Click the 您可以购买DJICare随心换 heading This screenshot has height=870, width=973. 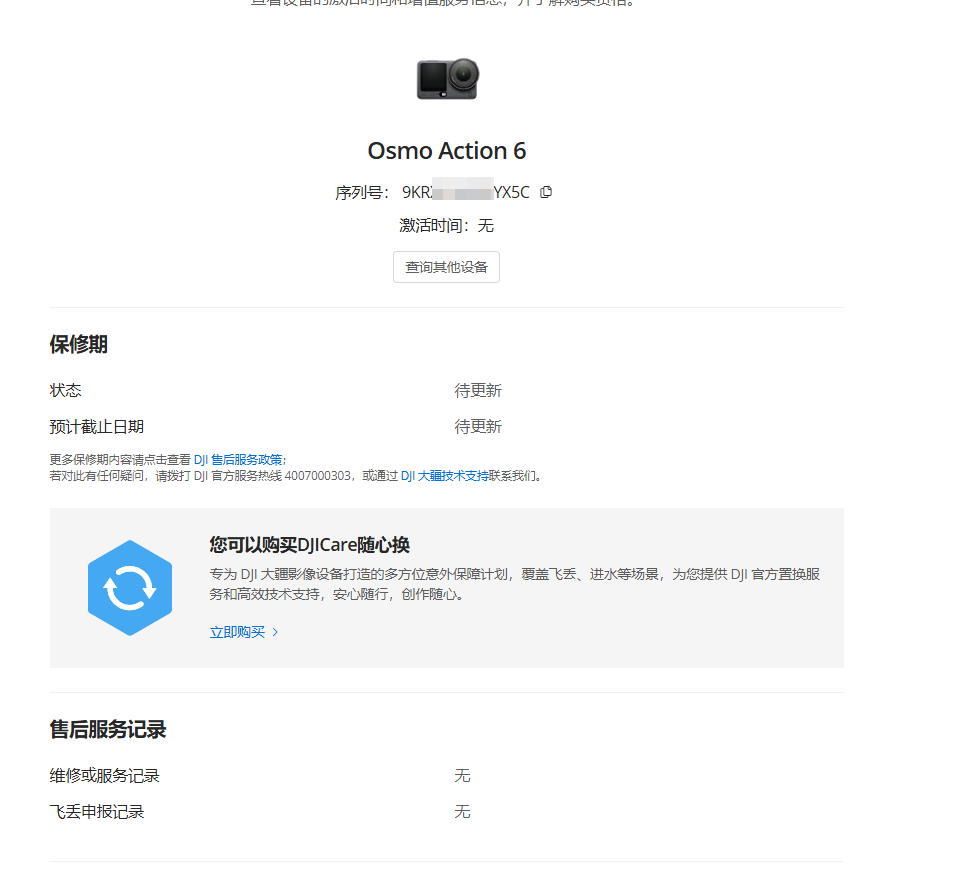(310, 545)
